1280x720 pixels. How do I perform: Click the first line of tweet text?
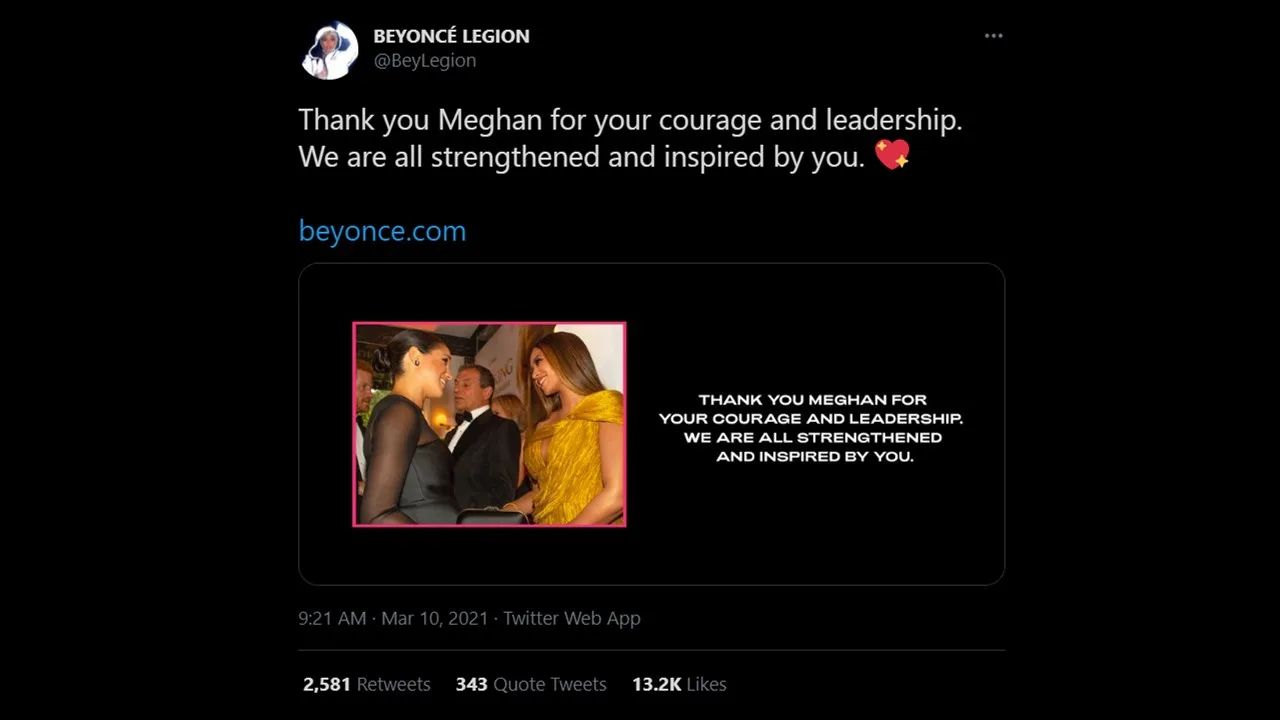(x=630, y=120)
